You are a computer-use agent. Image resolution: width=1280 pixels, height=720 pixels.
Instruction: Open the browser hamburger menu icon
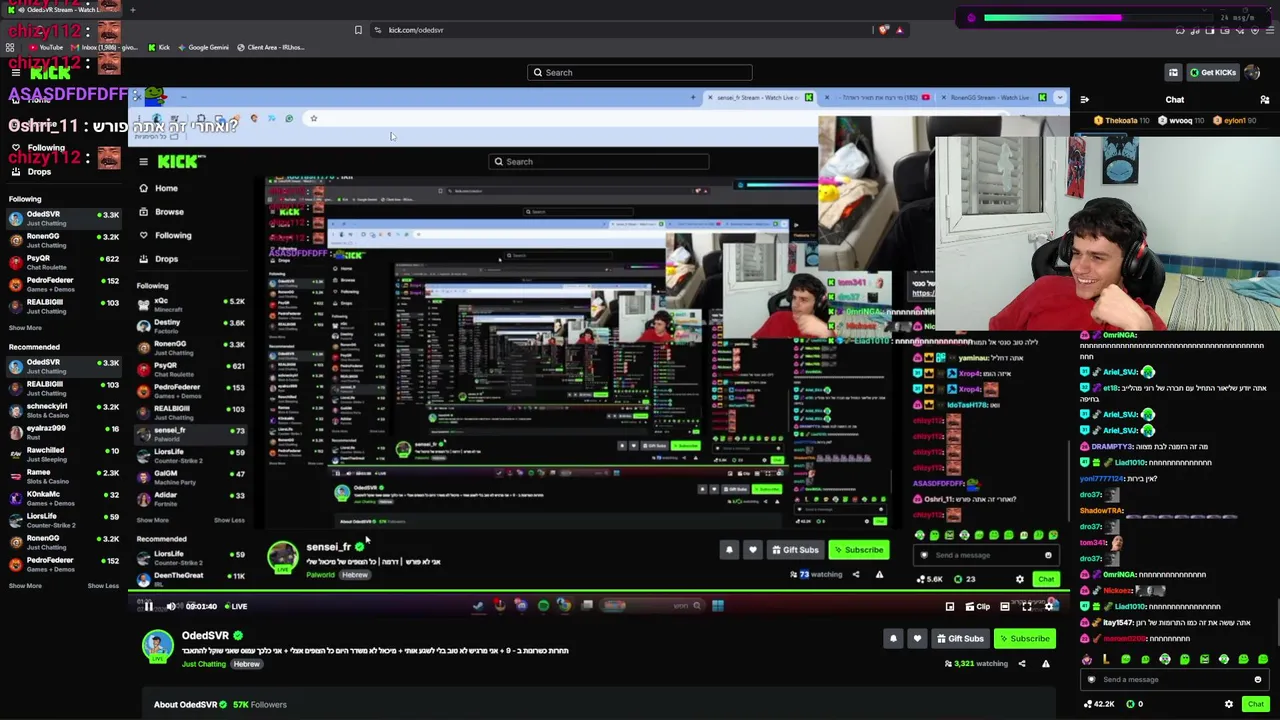pyautogui.click(x=1271, y=31)
